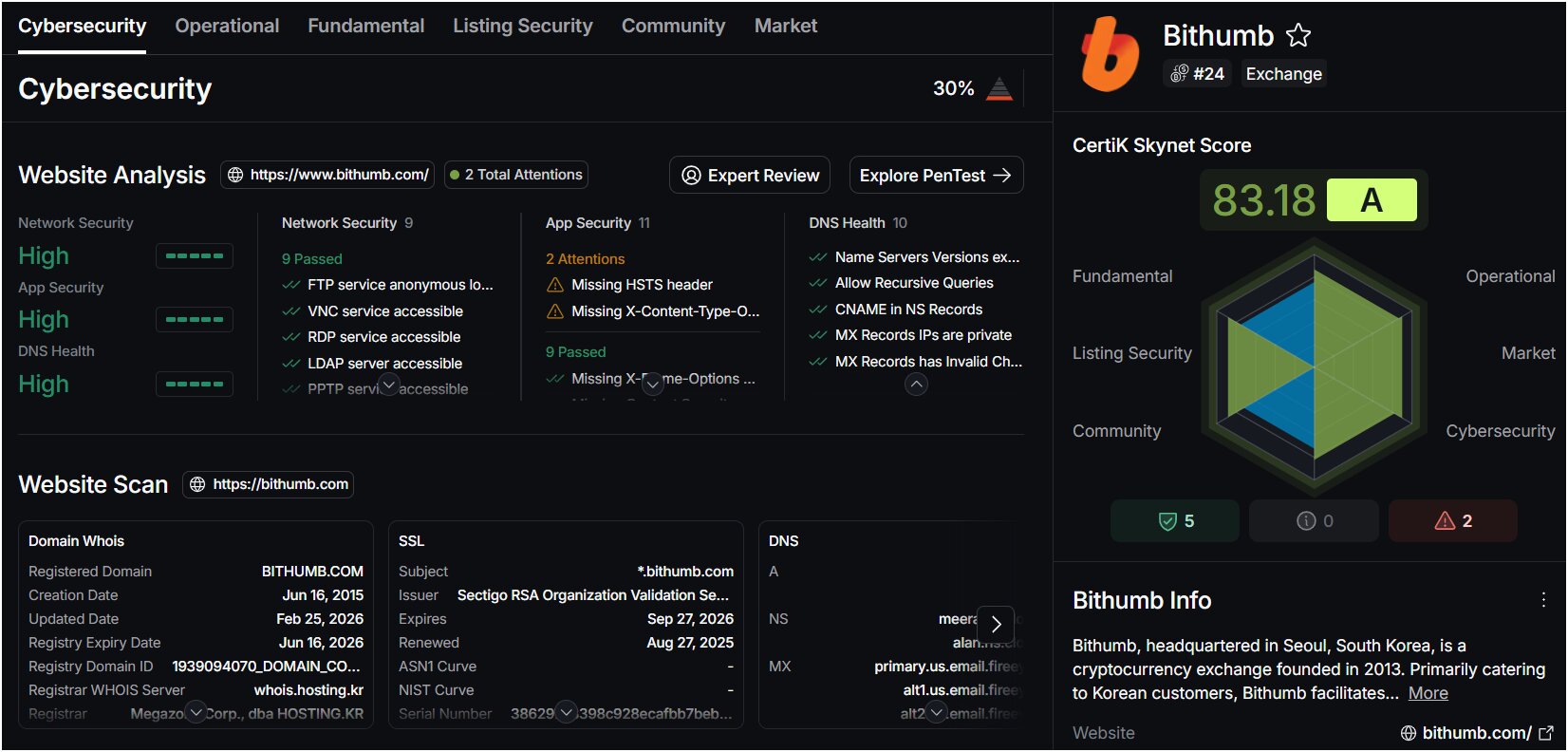Click the Bithumb favorite star icon
Viewport: 1568px width, 752px height.
click(1297, 36)
